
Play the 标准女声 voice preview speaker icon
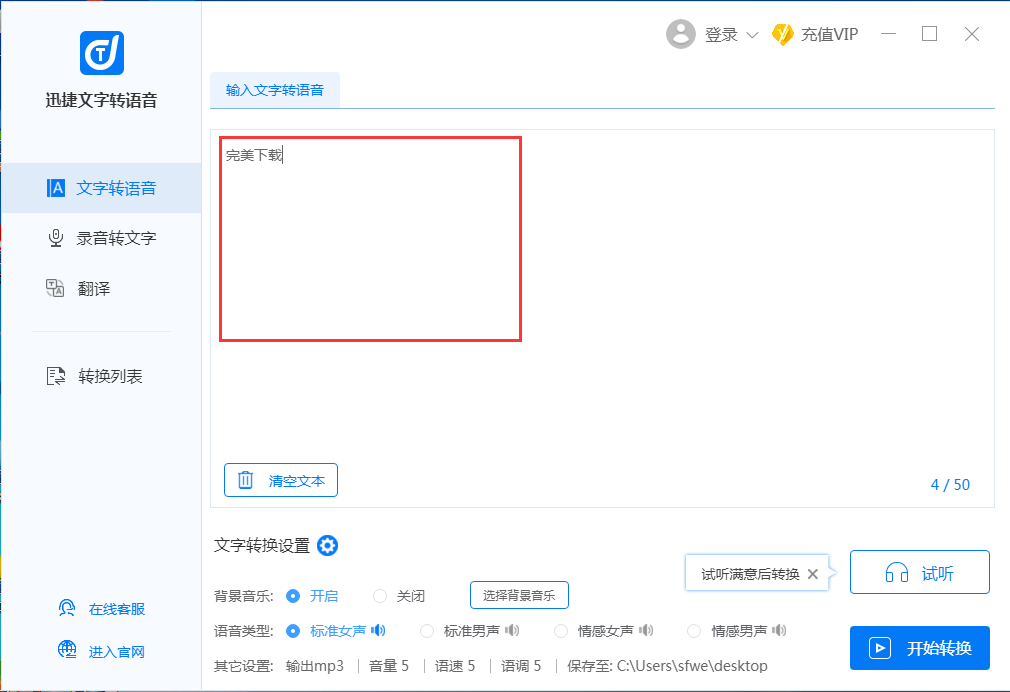click(x=380, y=631)
